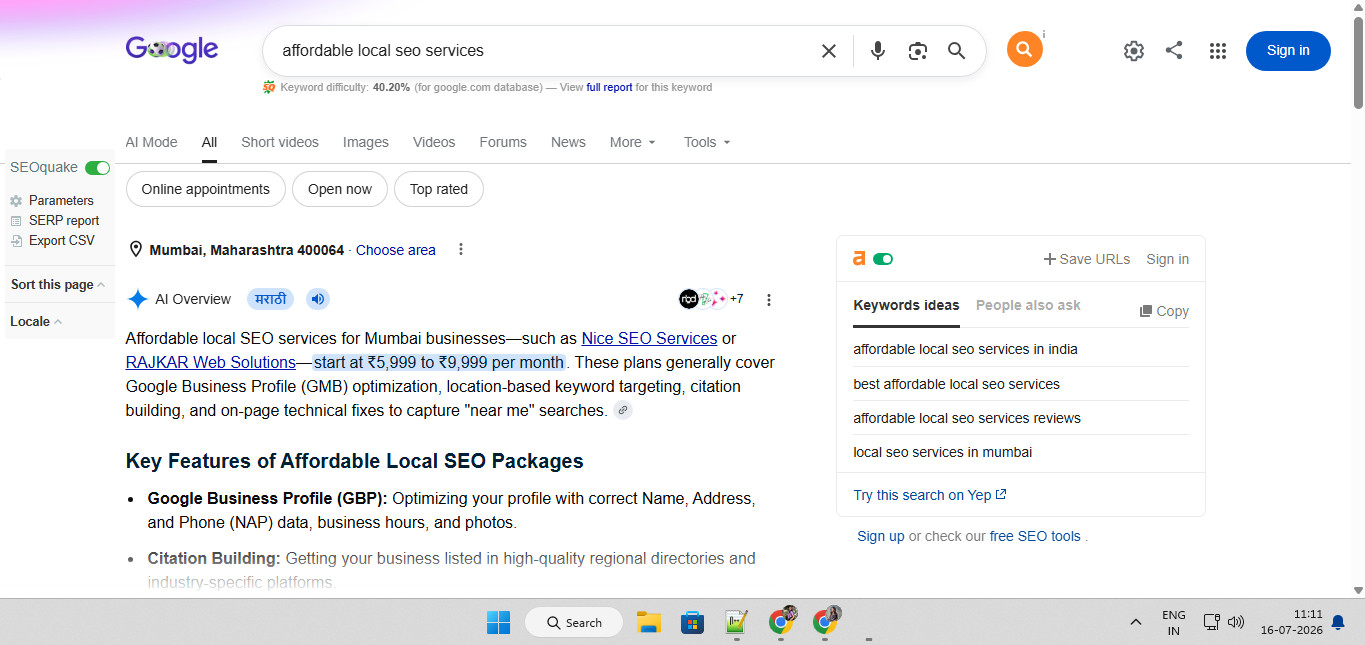Image resolution: width=1365 pixels, height=645 pixels.
Task: Expand the More search categories dropdown
Action: (x=633, y=142)
